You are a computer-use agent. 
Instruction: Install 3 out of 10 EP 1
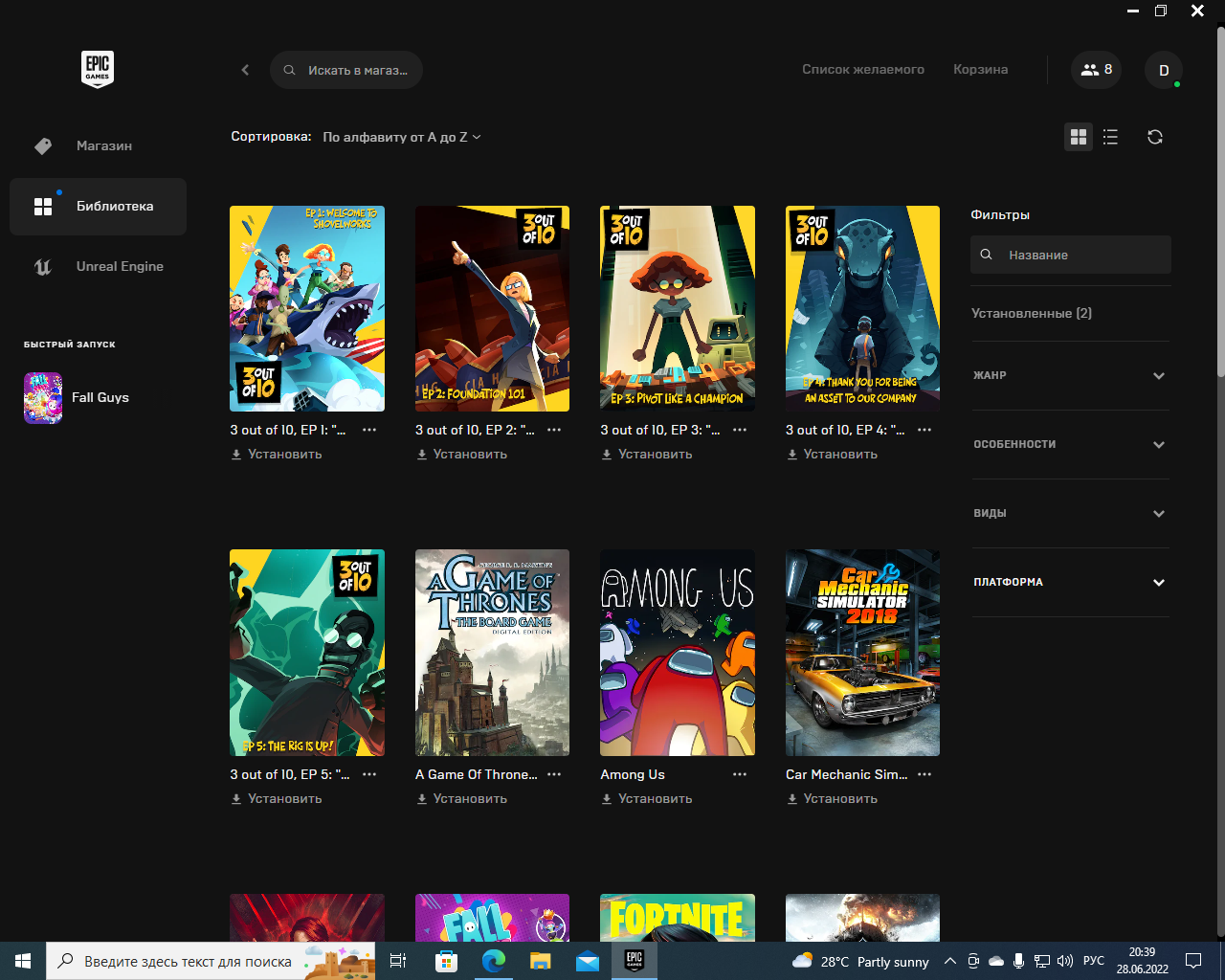[x=277, y=455]
